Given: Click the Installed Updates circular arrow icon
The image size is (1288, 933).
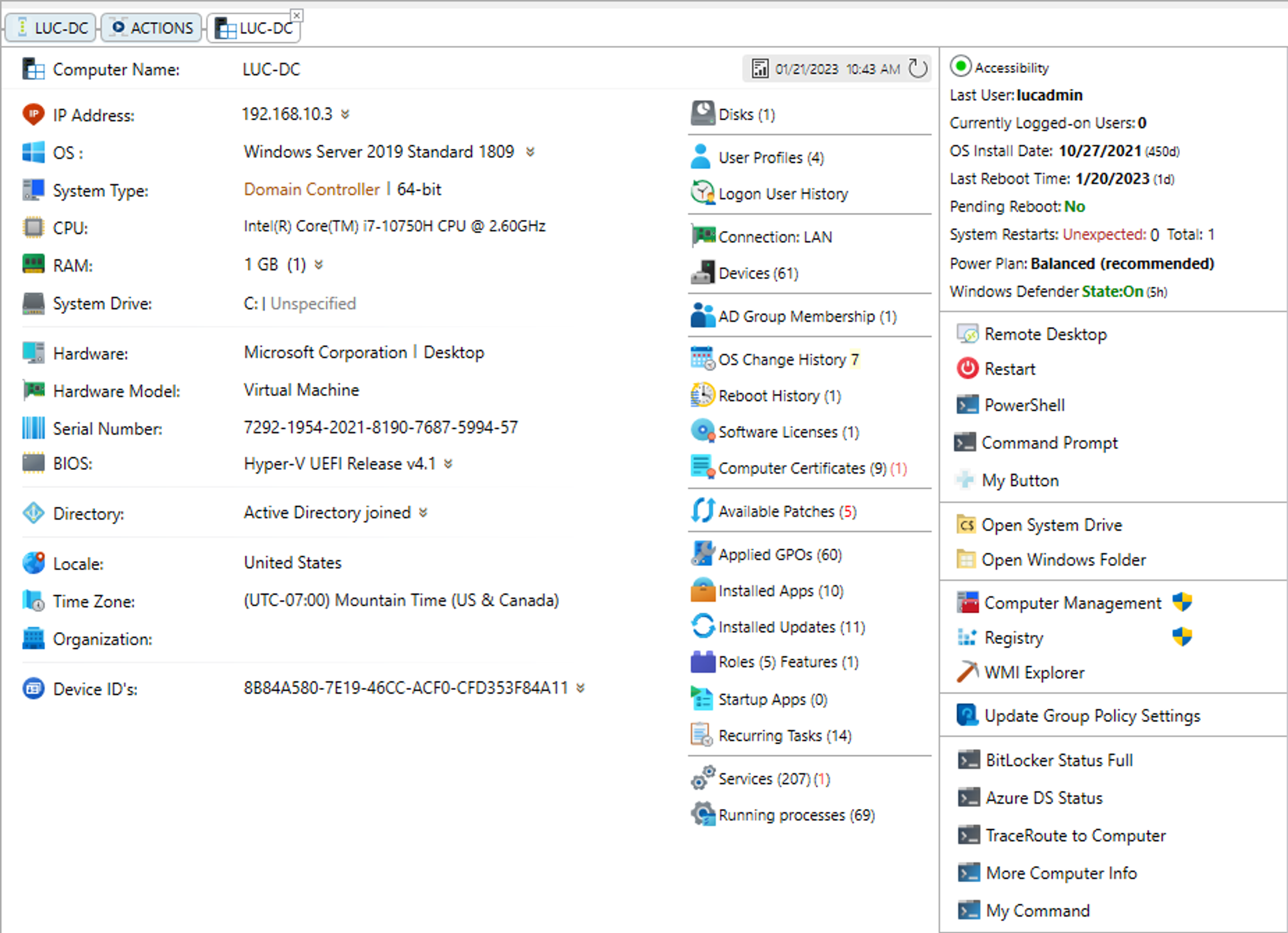Looking at the screenshot, I should (702, 626).
